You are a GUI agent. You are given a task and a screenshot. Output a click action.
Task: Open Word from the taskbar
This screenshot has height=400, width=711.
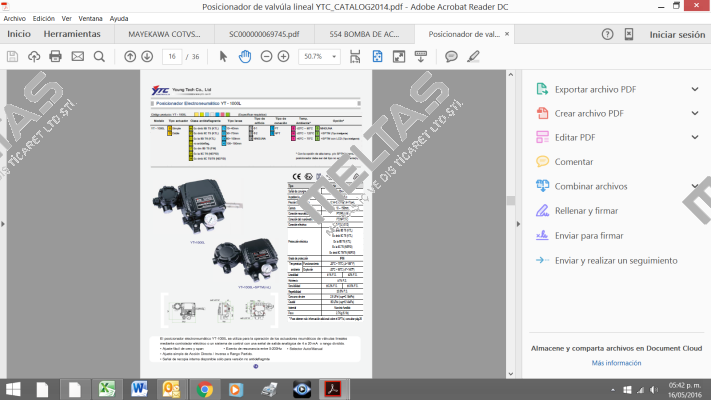click(139, 390)
